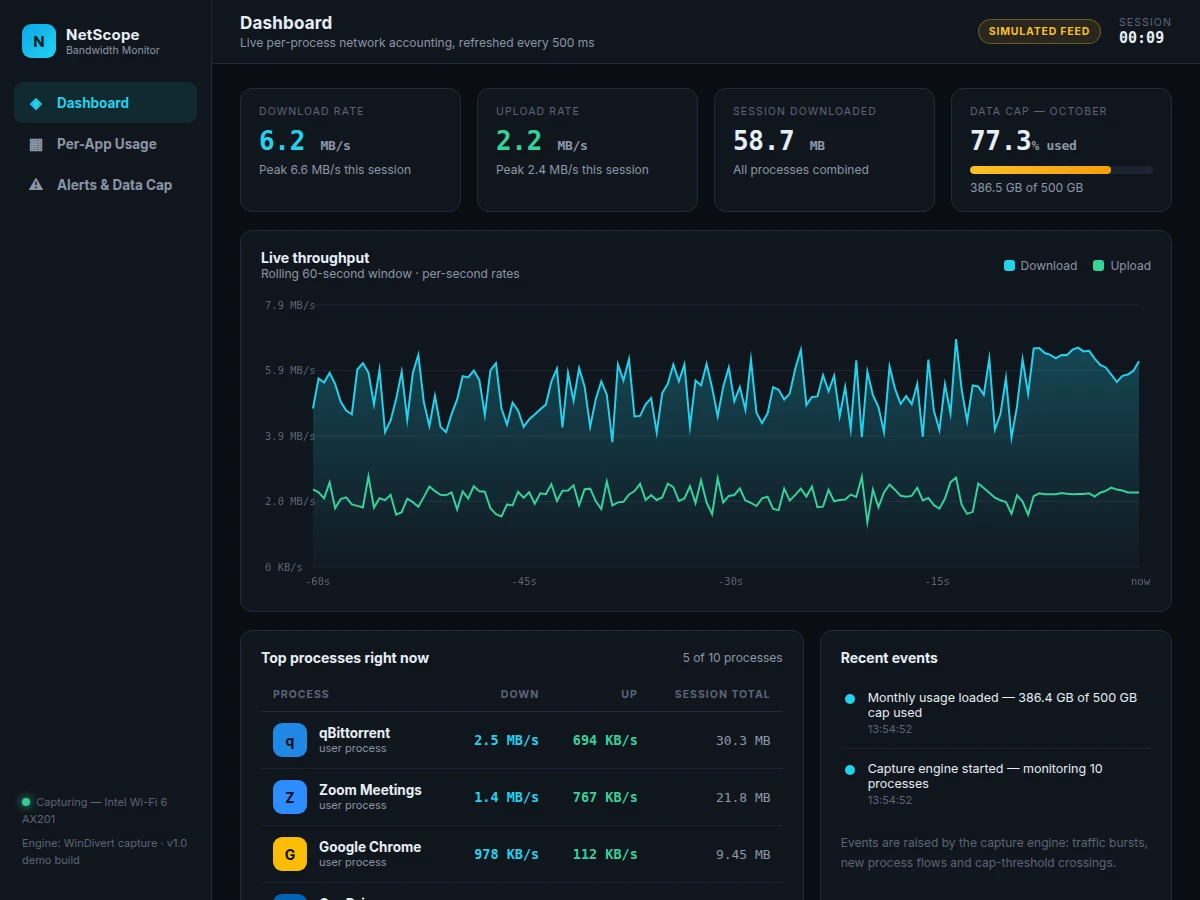
Task: Click the qBittorrent process icon
Action: [x=290, y=740]
